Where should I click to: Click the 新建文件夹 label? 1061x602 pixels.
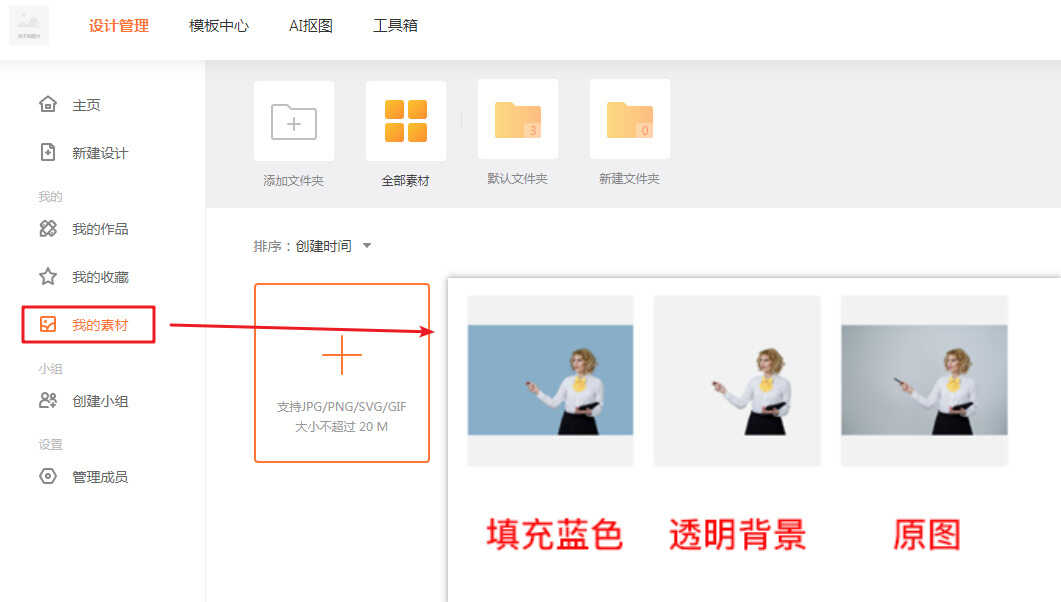[629, 179]
